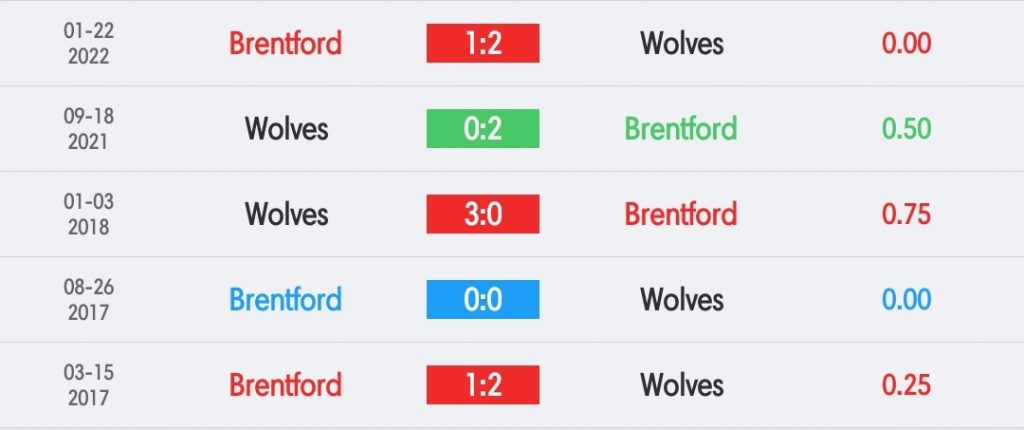
Task: Click Brentford in the 03-15 2017 match
Action: (285, 385)
